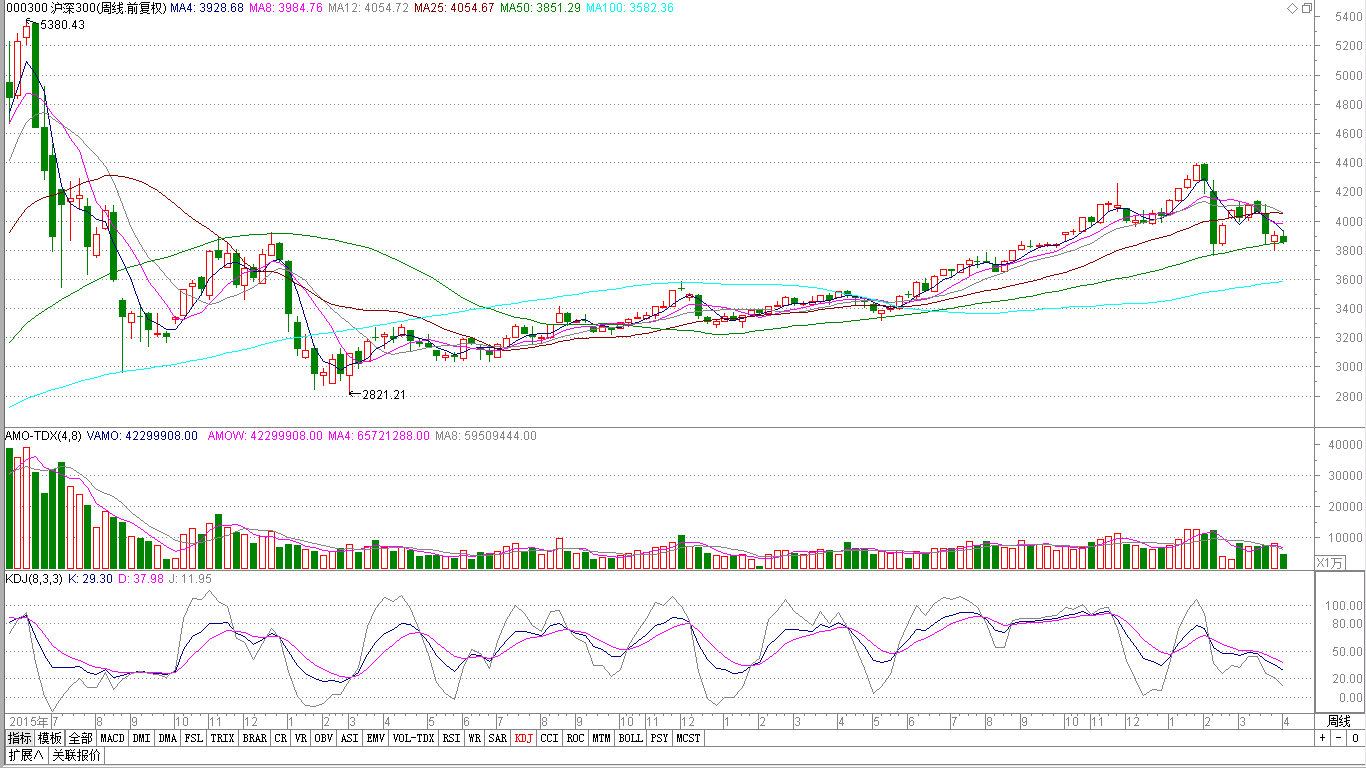The height and width of the screenshot is (768, 1366).
Task: Switch indicator to ROC
Action: (575, 738)
